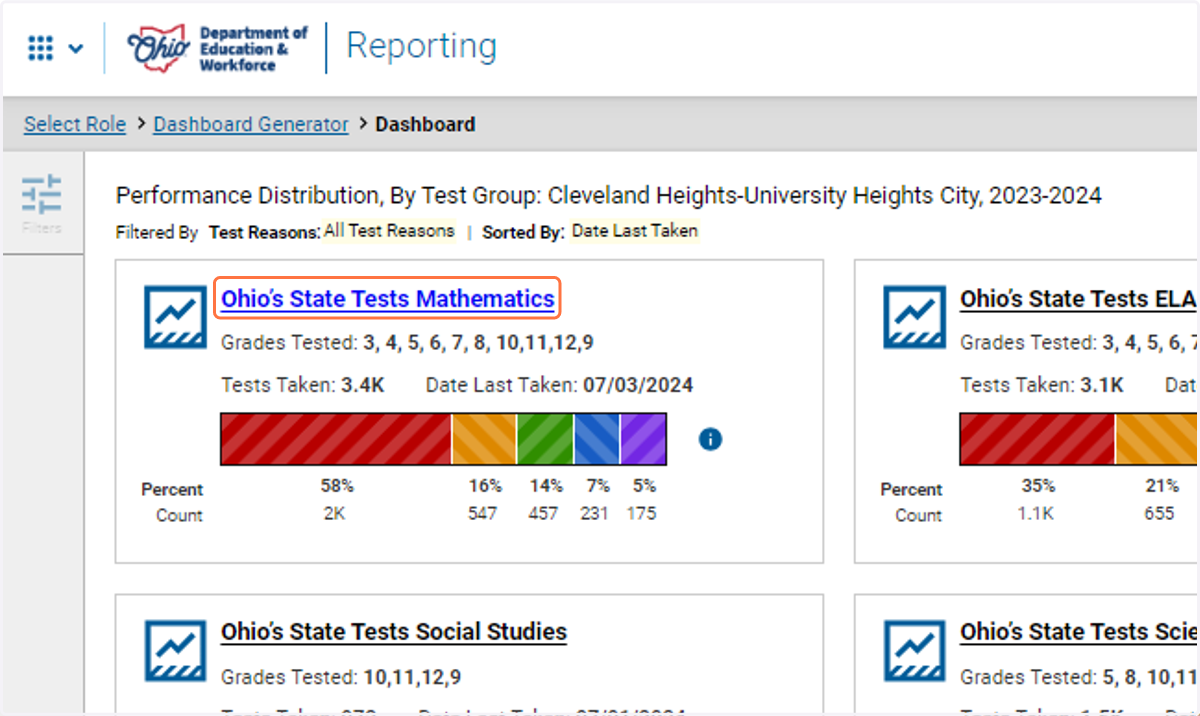Click the Ohio Department of Education logo
The image size is (1200, 716).
(x=218, y=48)
